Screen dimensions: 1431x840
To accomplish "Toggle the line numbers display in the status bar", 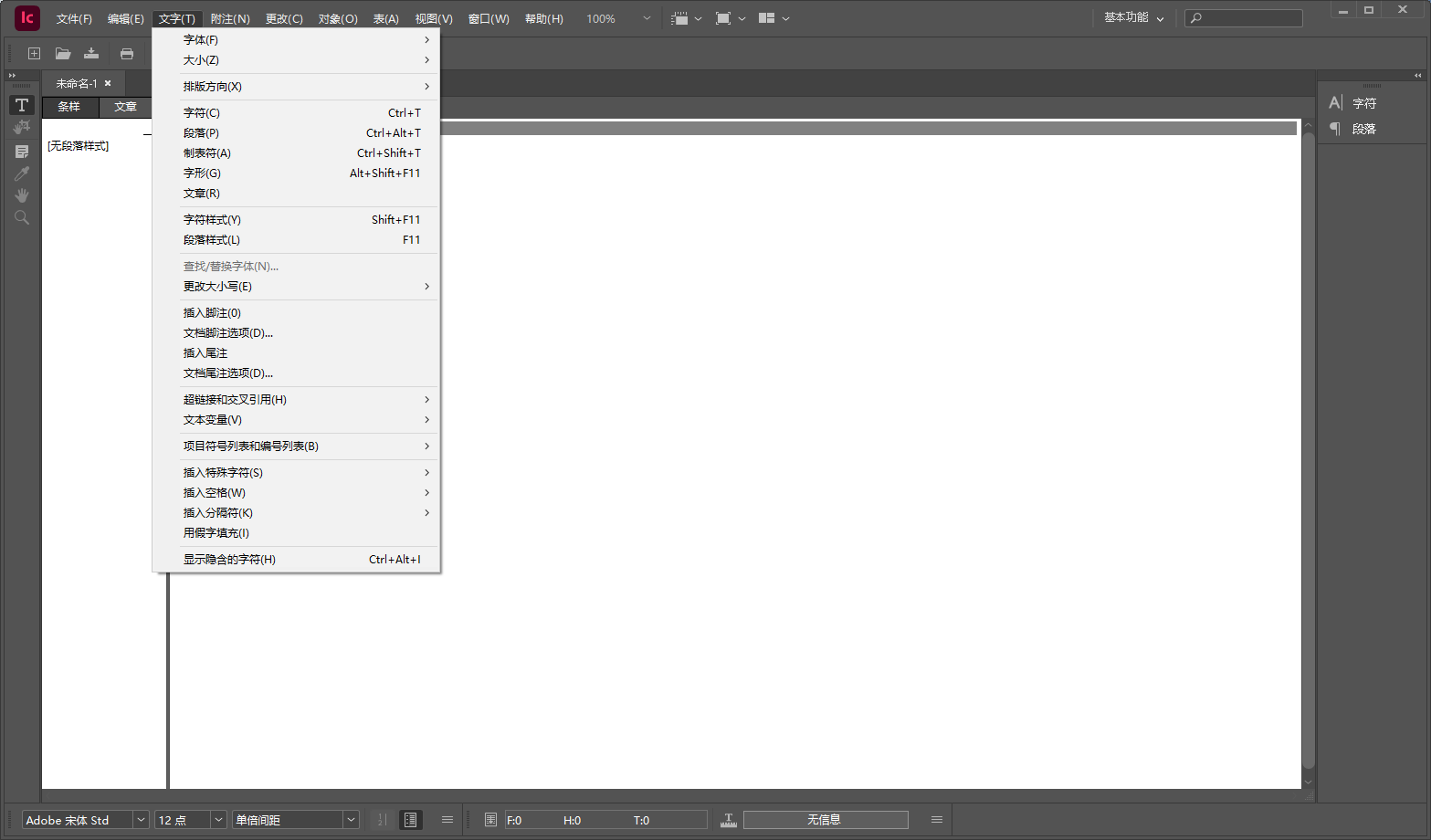I will tap(382, 819).
